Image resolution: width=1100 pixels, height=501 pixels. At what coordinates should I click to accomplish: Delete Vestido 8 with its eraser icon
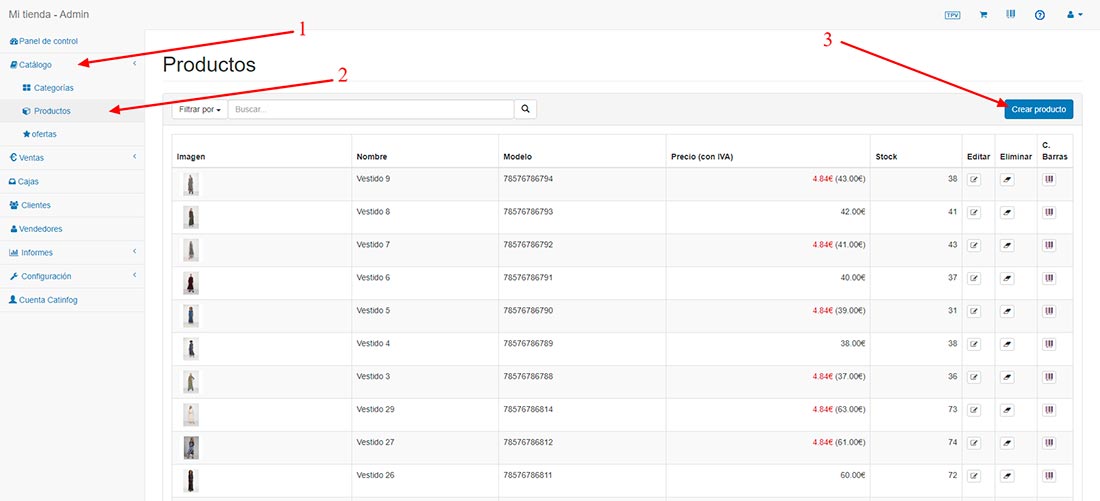1007,213
